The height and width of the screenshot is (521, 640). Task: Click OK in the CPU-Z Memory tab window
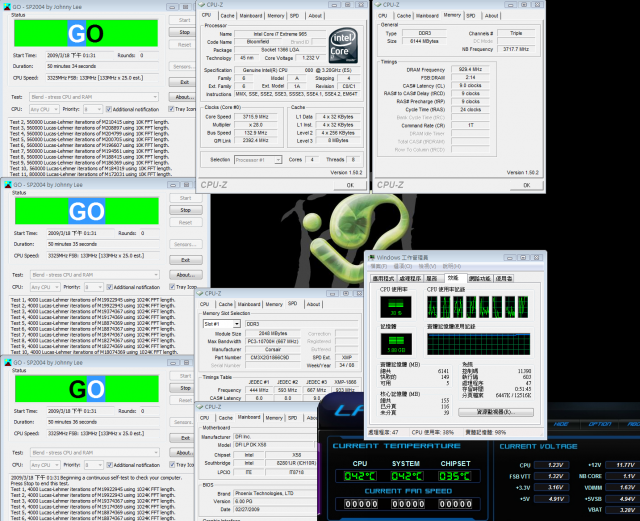click(527, 185)
